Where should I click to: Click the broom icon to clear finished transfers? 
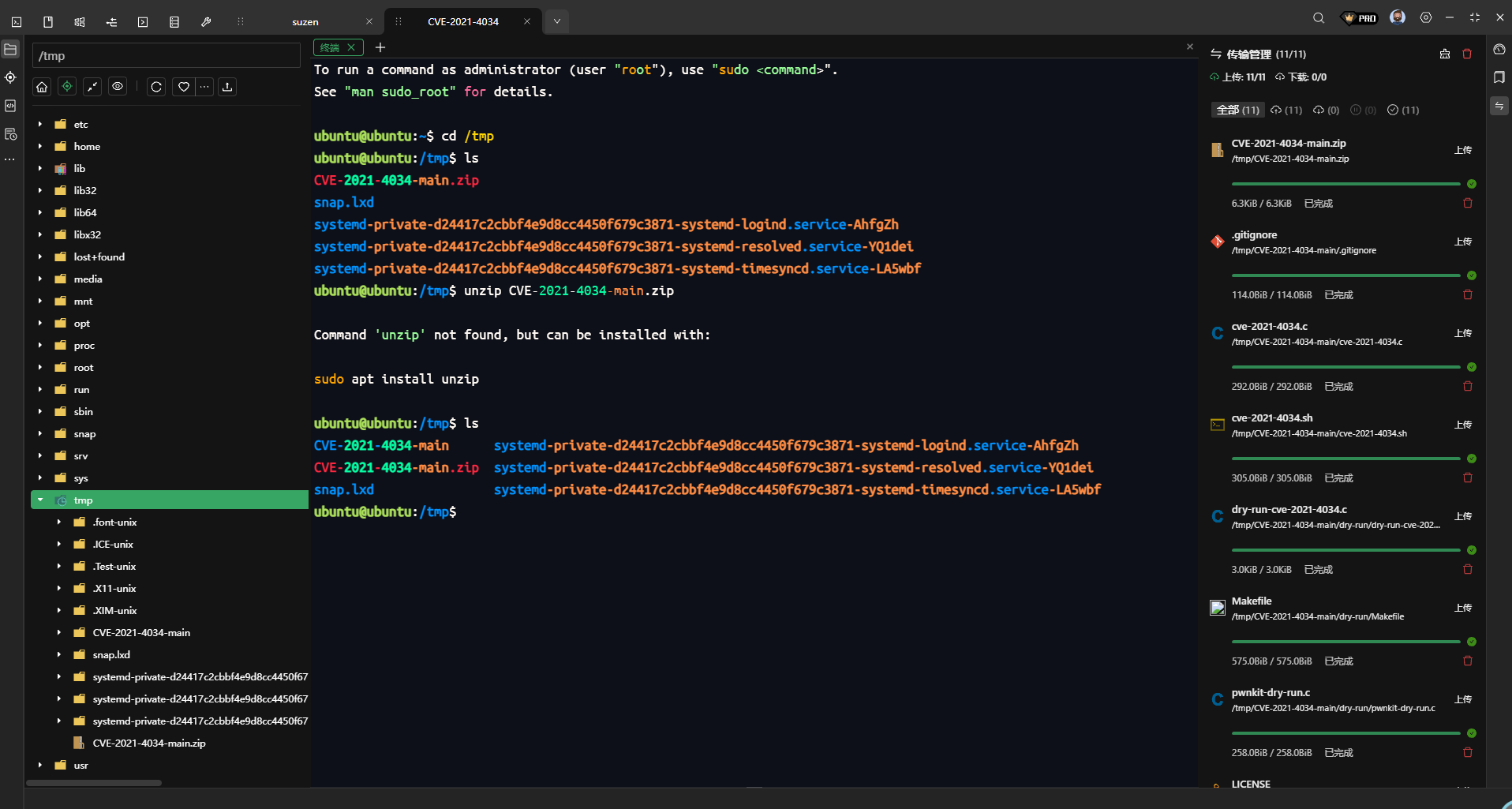tap(1444, 54)
